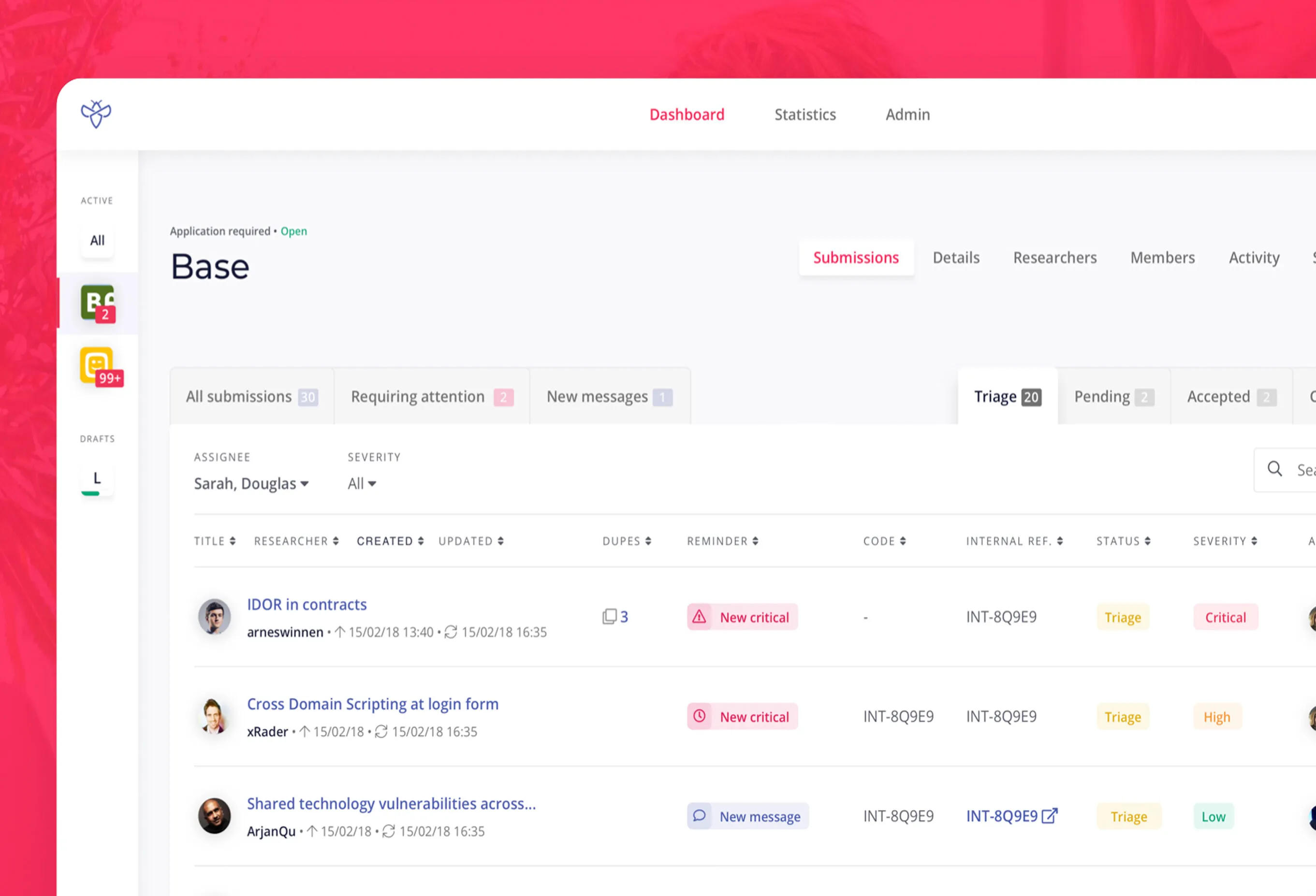Click xRader's avatar
Screen dimensions: 1316x896
(214, 716)
